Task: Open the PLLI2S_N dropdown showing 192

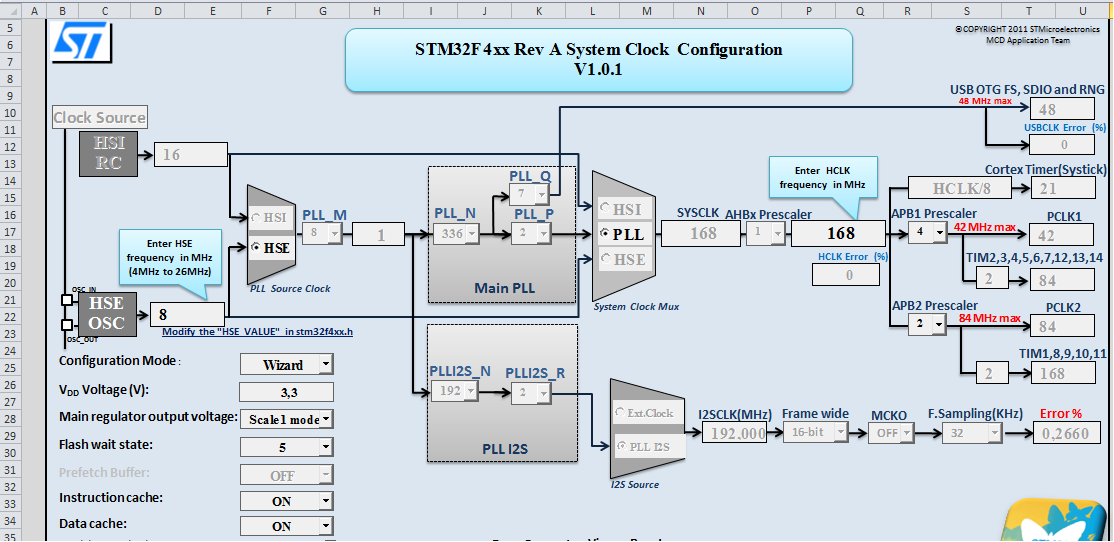Action: [x=472, y=391]
